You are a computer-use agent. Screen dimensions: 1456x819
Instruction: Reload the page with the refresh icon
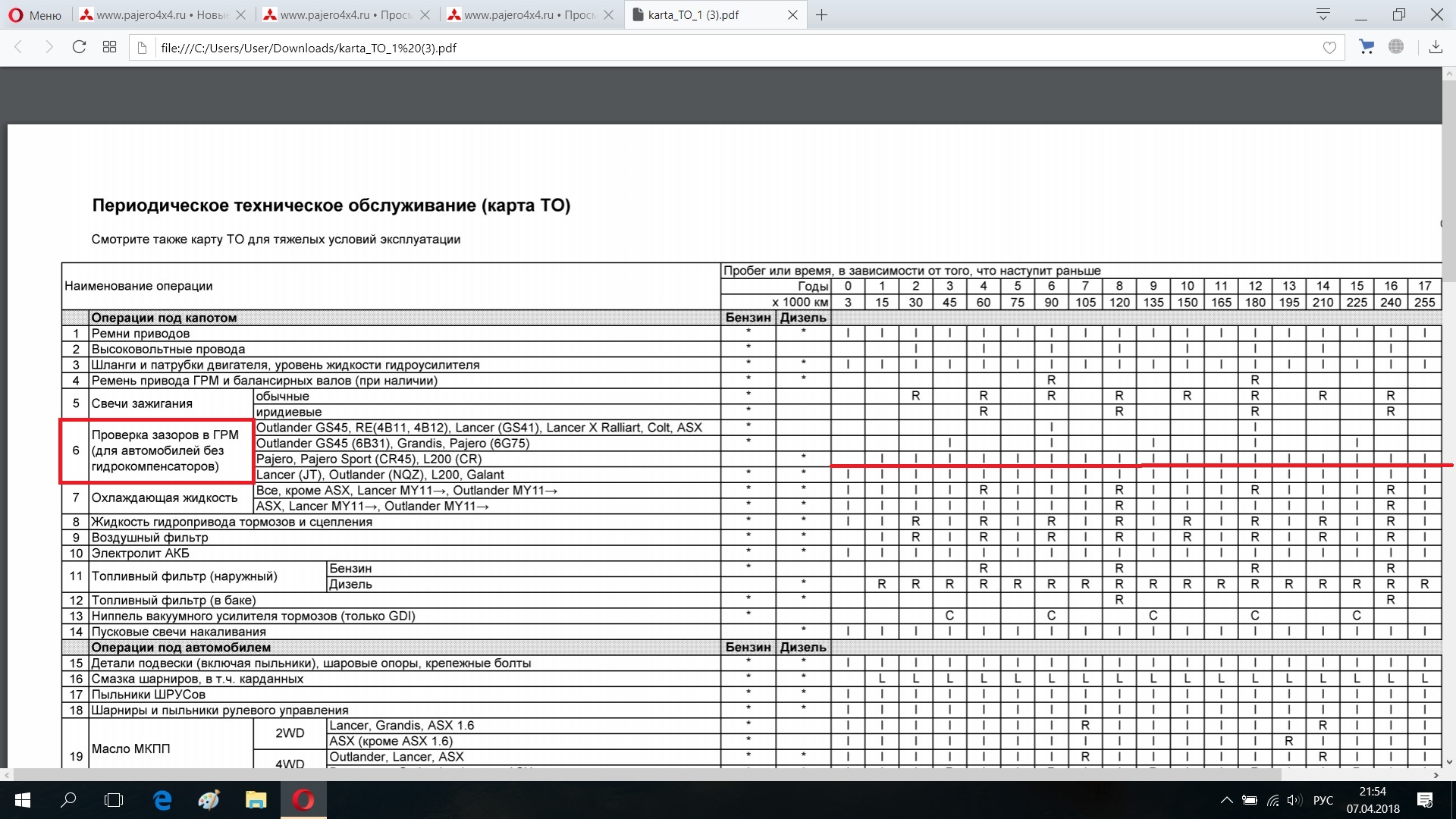point(79,47)
